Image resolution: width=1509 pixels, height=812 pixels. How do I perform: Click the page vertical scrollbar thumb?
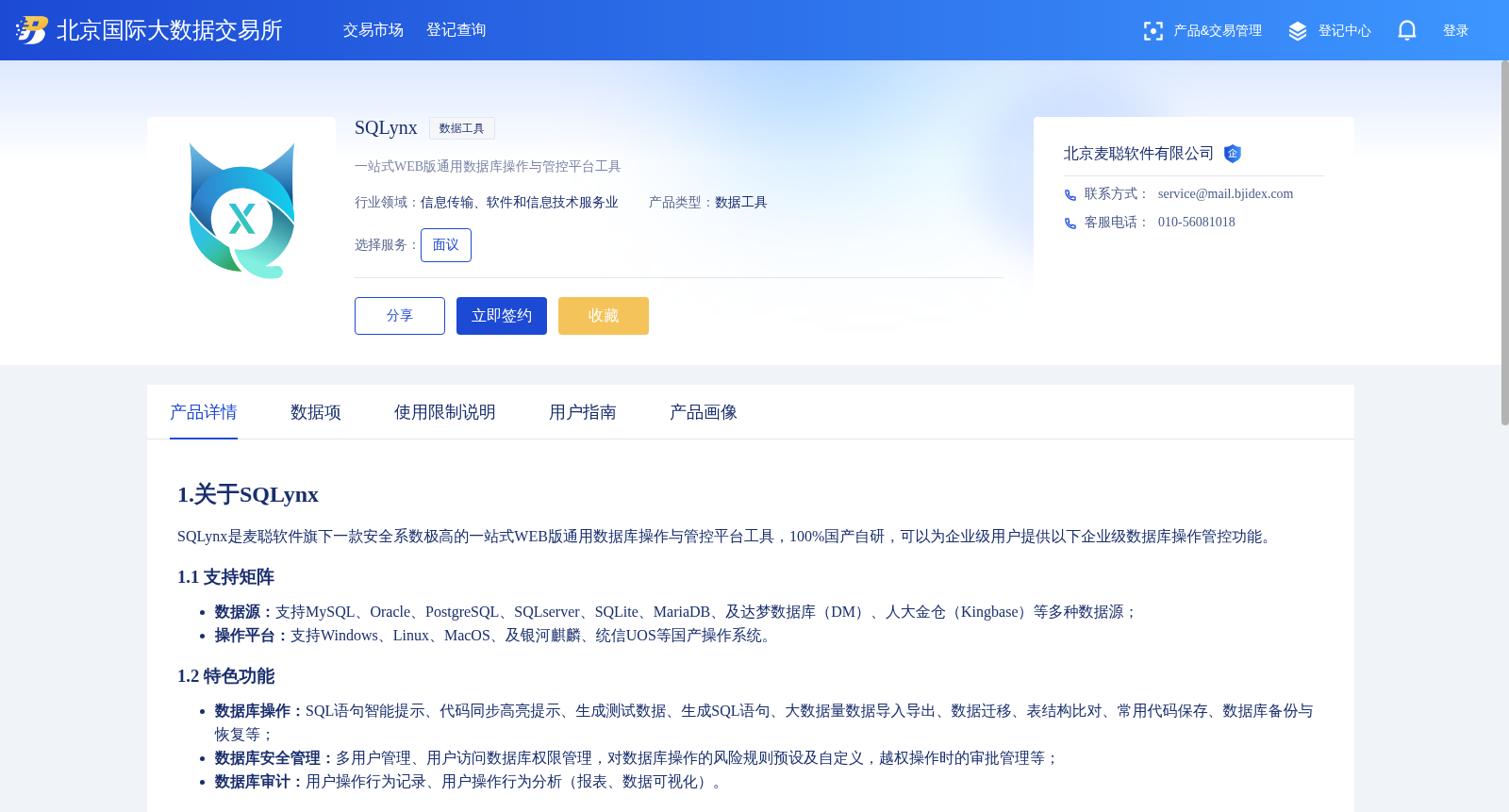[x=1504, y=243]
